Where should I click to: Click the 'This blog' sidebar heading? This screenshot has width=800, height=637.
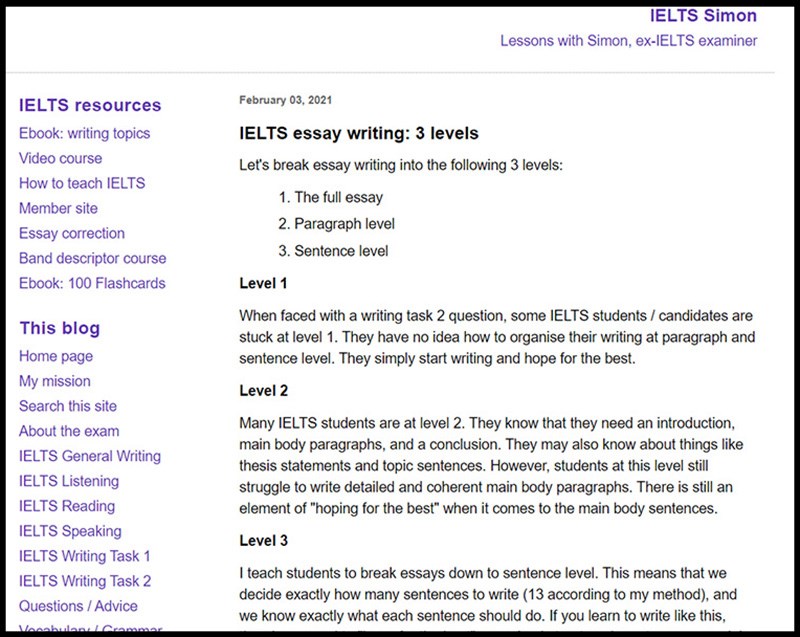pos(60,328)
